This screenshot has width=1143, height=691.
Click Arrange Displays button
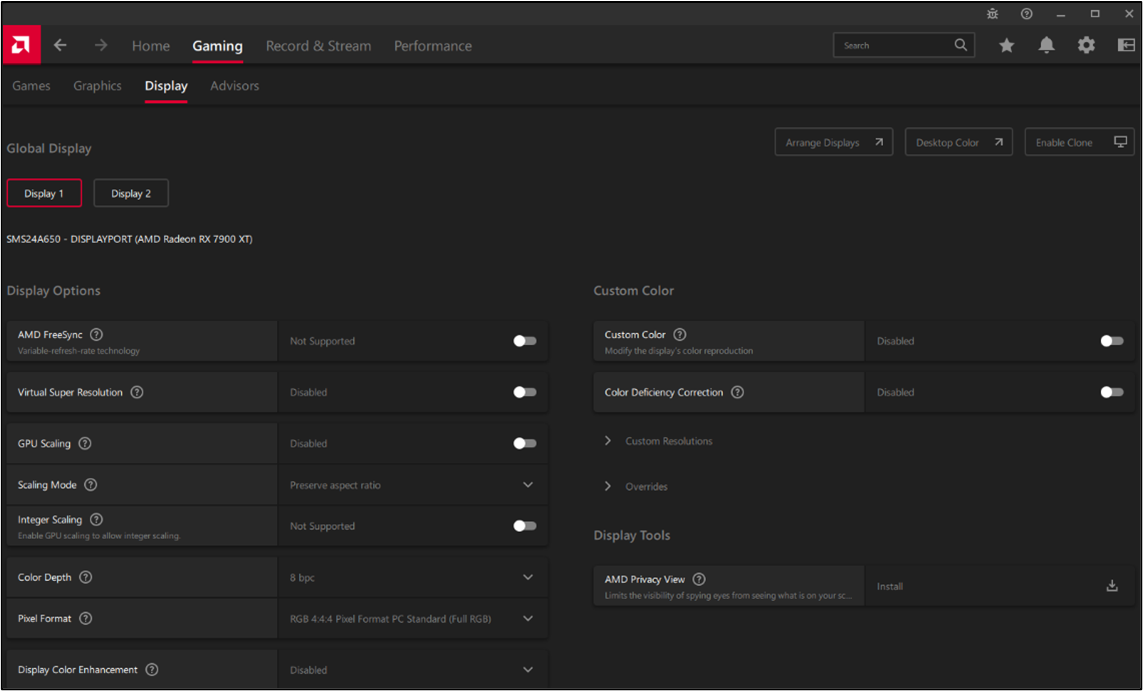(x=834, y=142)
